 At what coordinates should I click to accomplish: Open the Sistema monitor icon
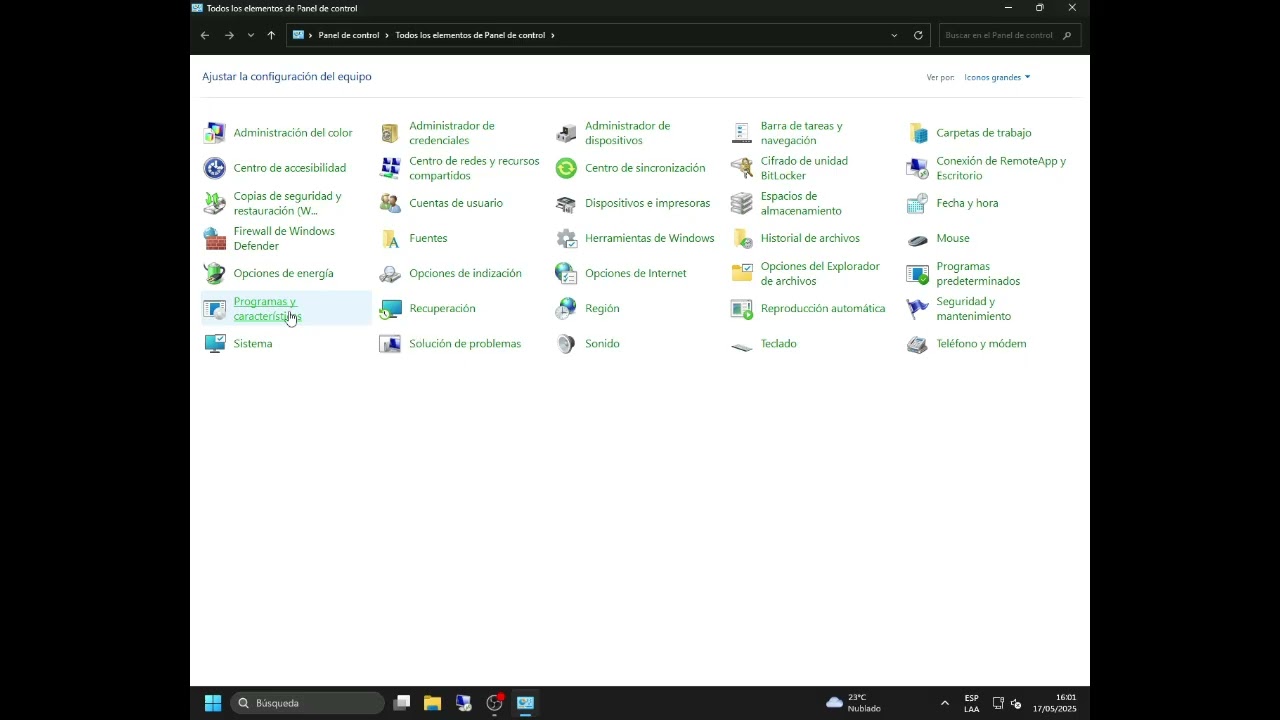tap(215, 343)
